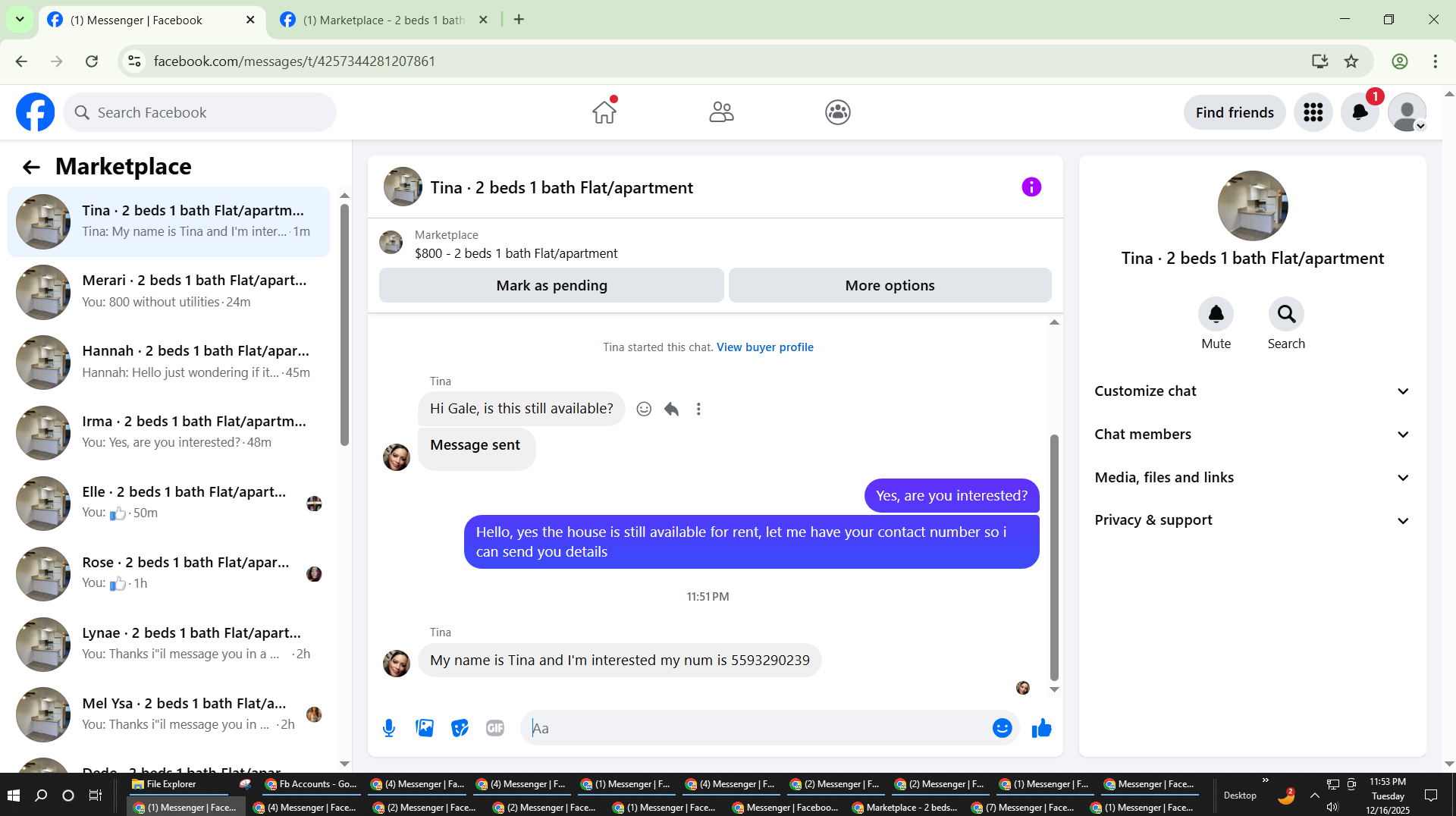Open the Friends icon in top navigation
Image resolution: width=1456 pixels, height=816 pixels.
pyautogui.click(x=721, y=112)
